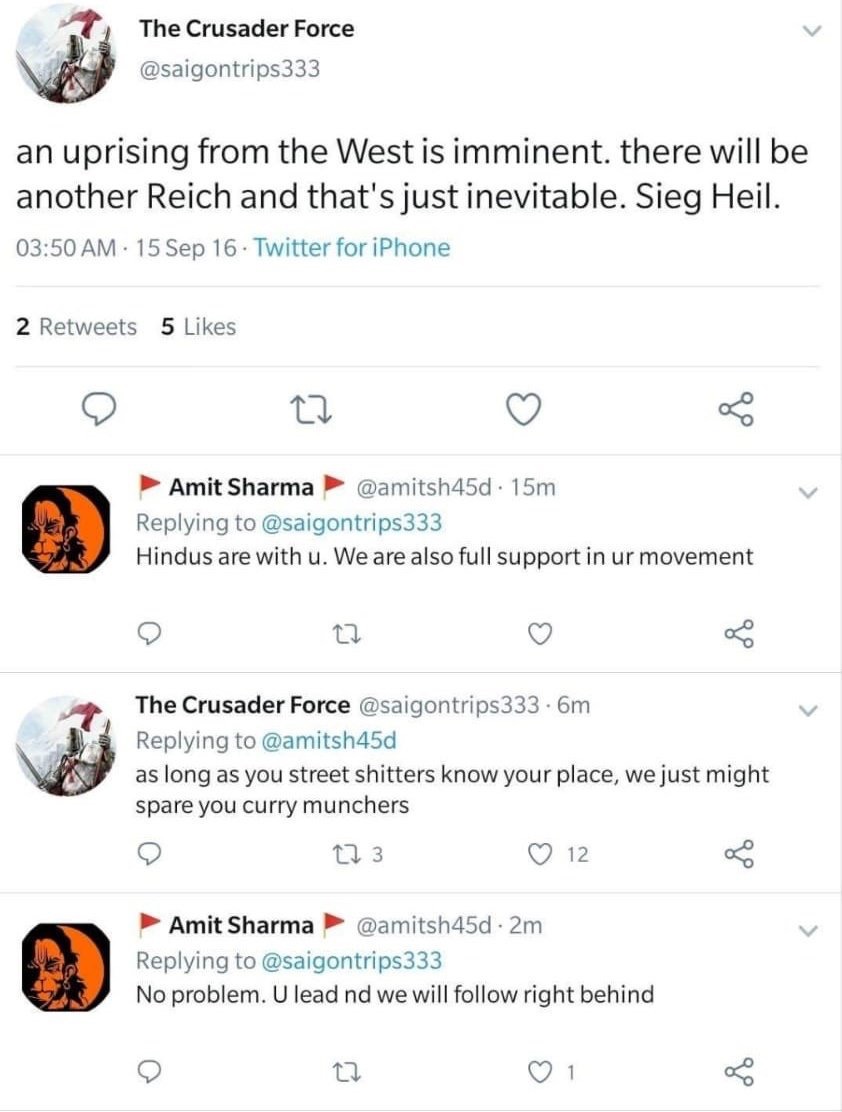Open the Twitter for iPhone link

tap(352, 247)
